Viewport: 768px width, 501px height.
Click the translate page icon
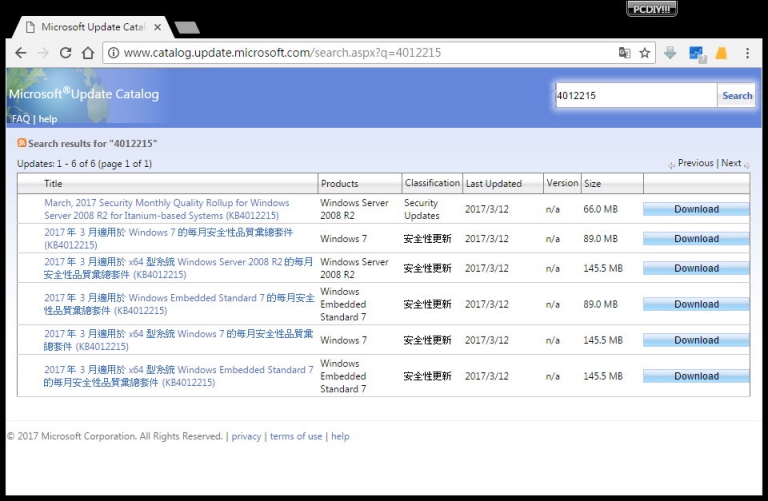(624, 53)
